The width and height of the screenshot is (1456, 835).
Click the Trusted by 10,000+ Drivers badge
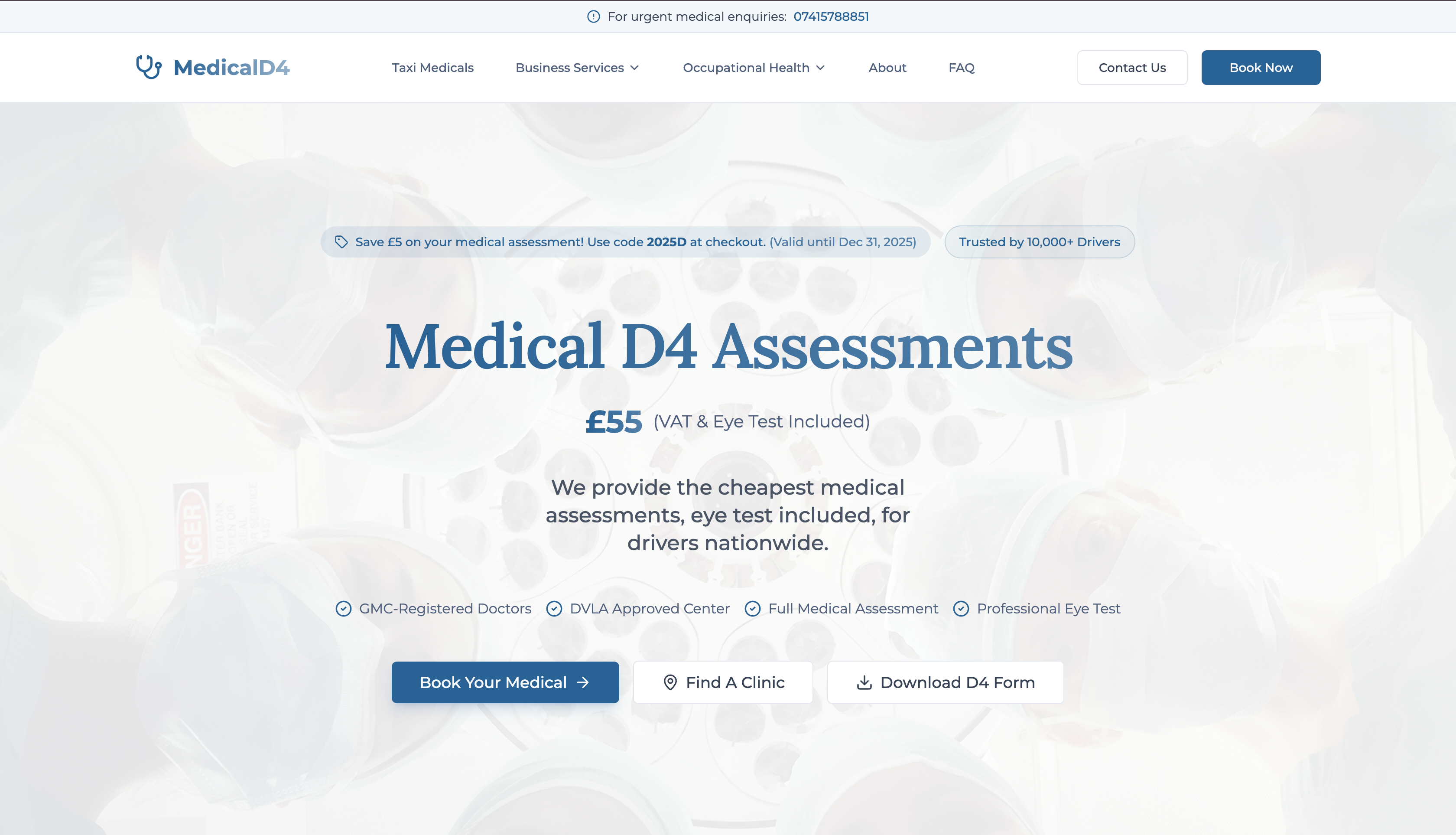[1039, 242]
